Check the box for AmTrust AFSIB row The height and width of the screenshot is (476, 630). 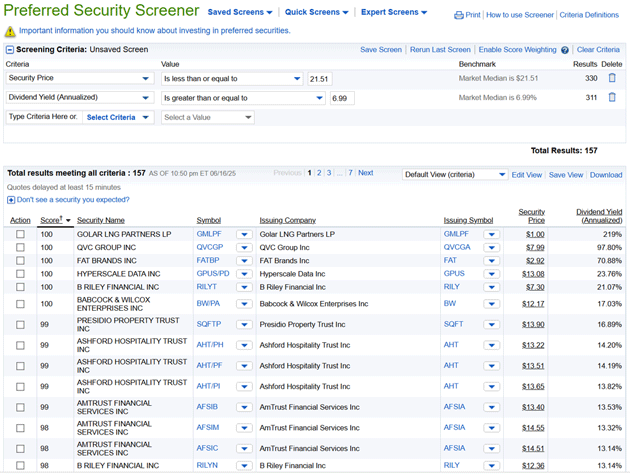pos(20,408)
